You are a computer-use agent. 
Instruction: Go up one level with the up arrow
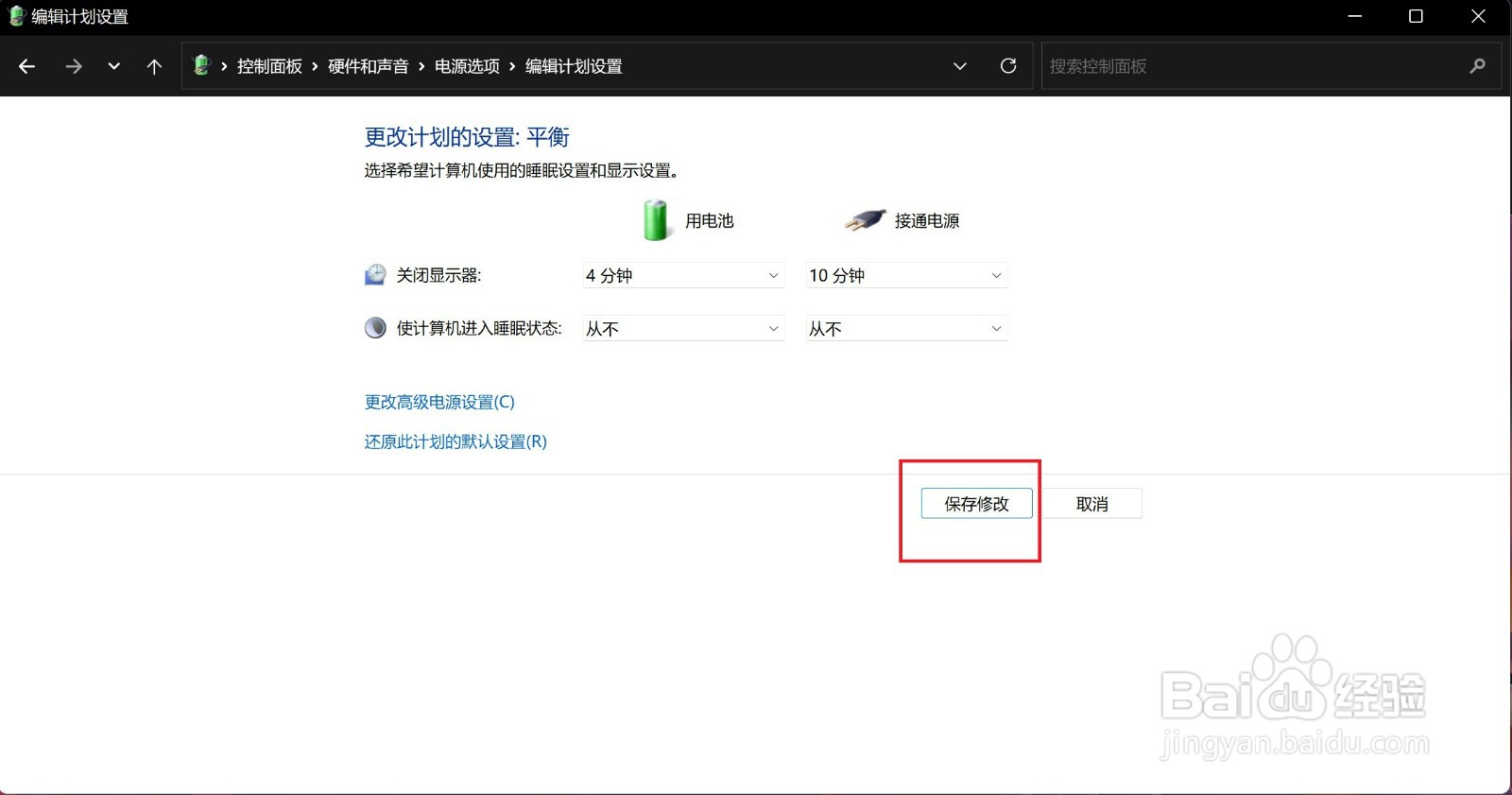(154, 66)
